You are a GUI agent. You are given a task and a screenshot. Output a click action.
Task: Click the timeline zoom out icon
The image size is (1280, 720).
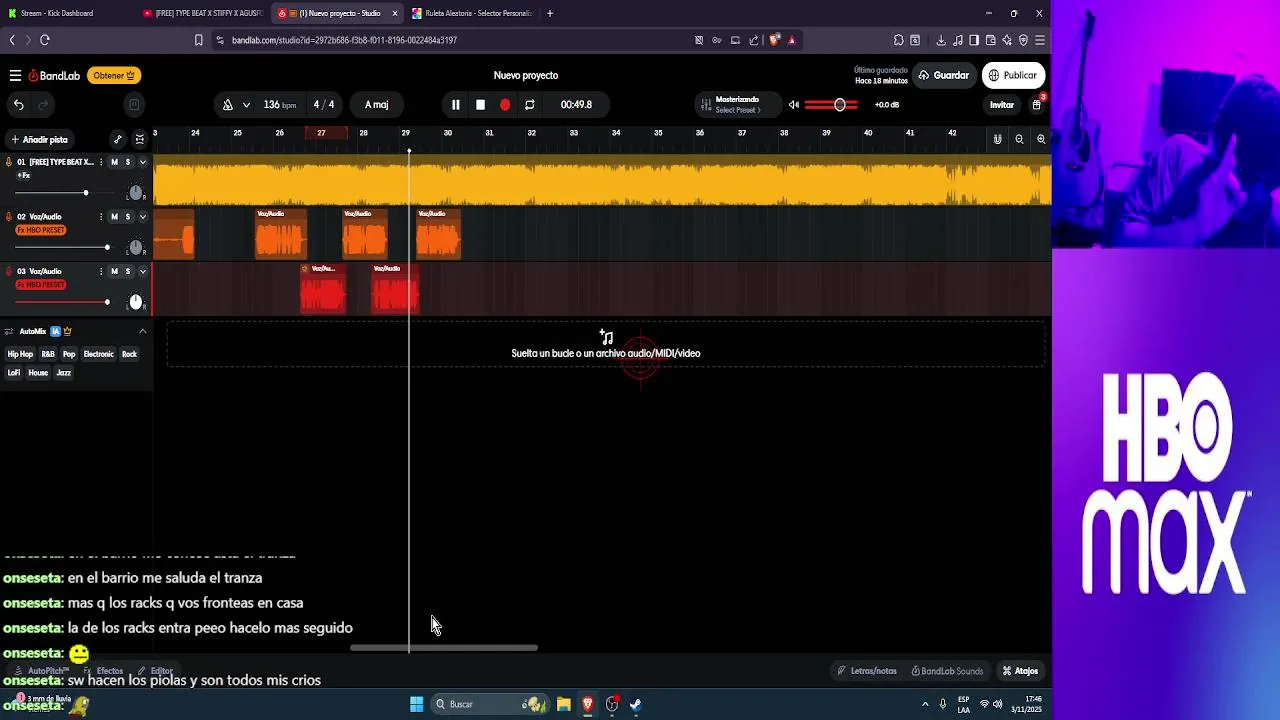[1019, 139]
